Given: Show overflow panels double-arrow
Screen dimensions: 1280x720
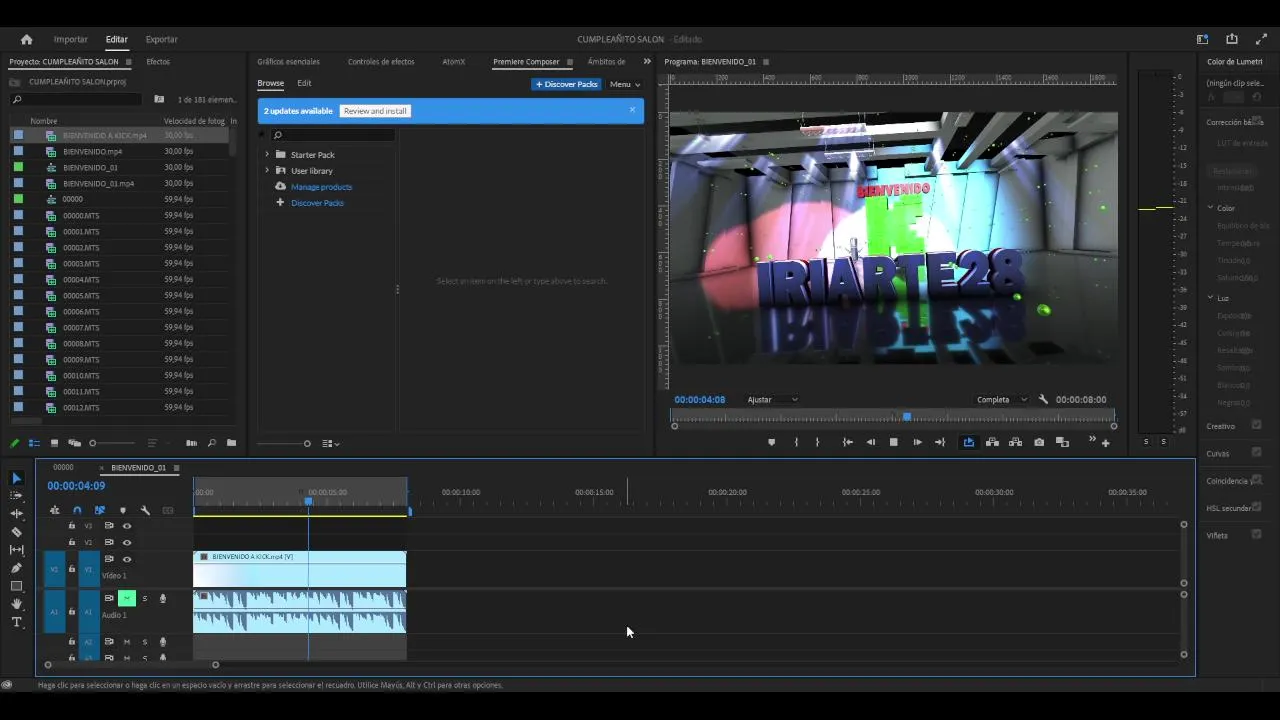Looking at the screenshot, I should click(647, 61).
